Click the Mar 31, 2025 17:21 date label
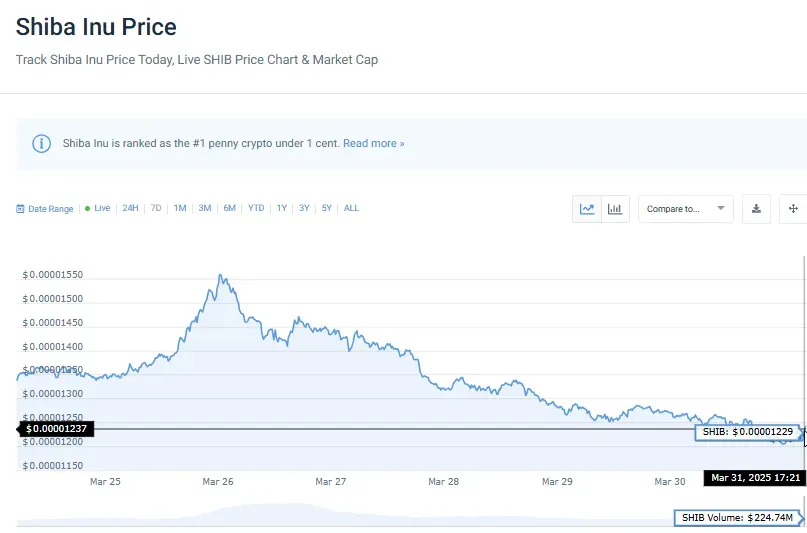This screenshot has width=807, height=533. click(x=756, y=478)
